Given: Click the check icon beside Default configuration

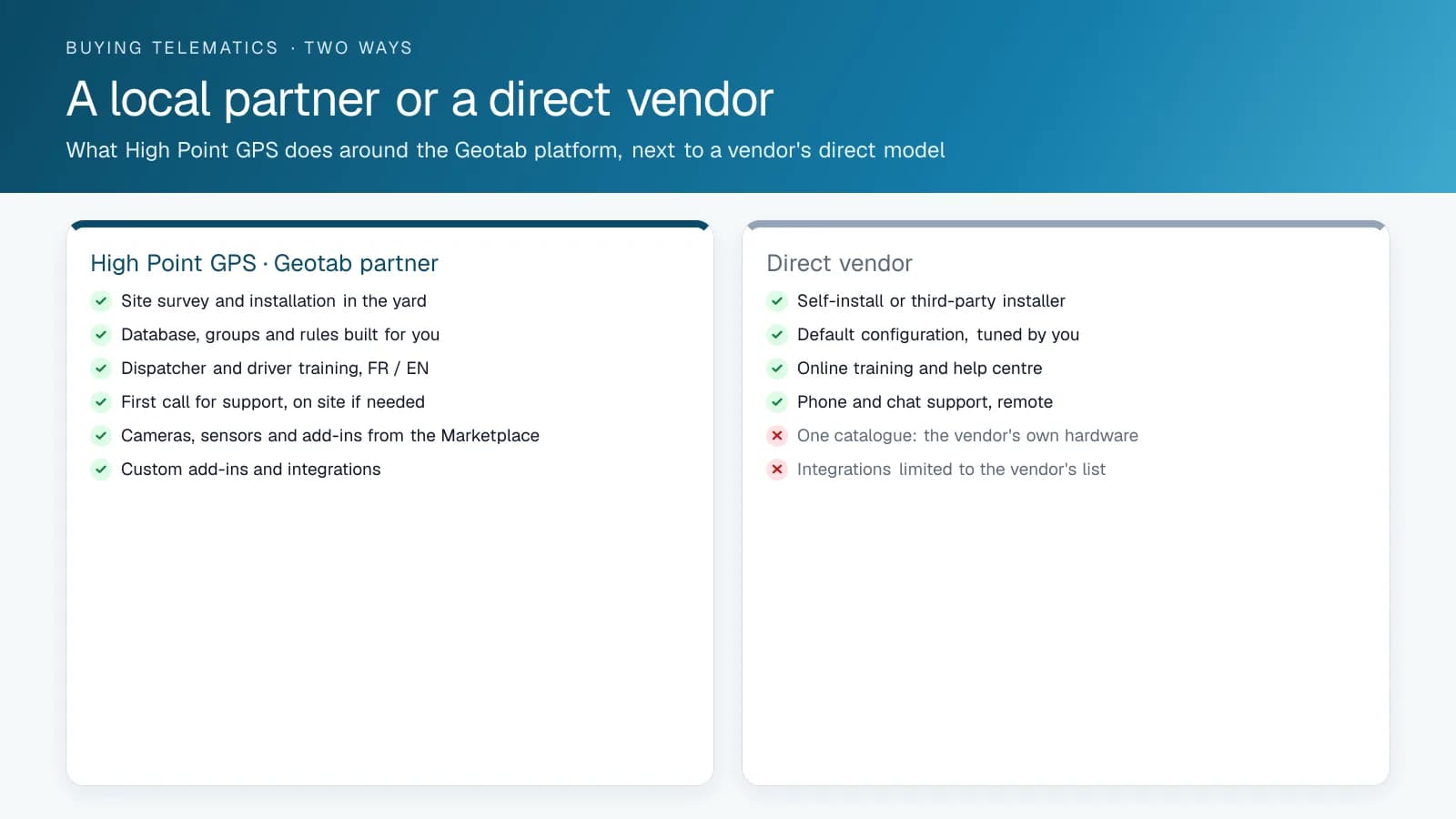Looking at the screenshot, I should pos(777,335).
